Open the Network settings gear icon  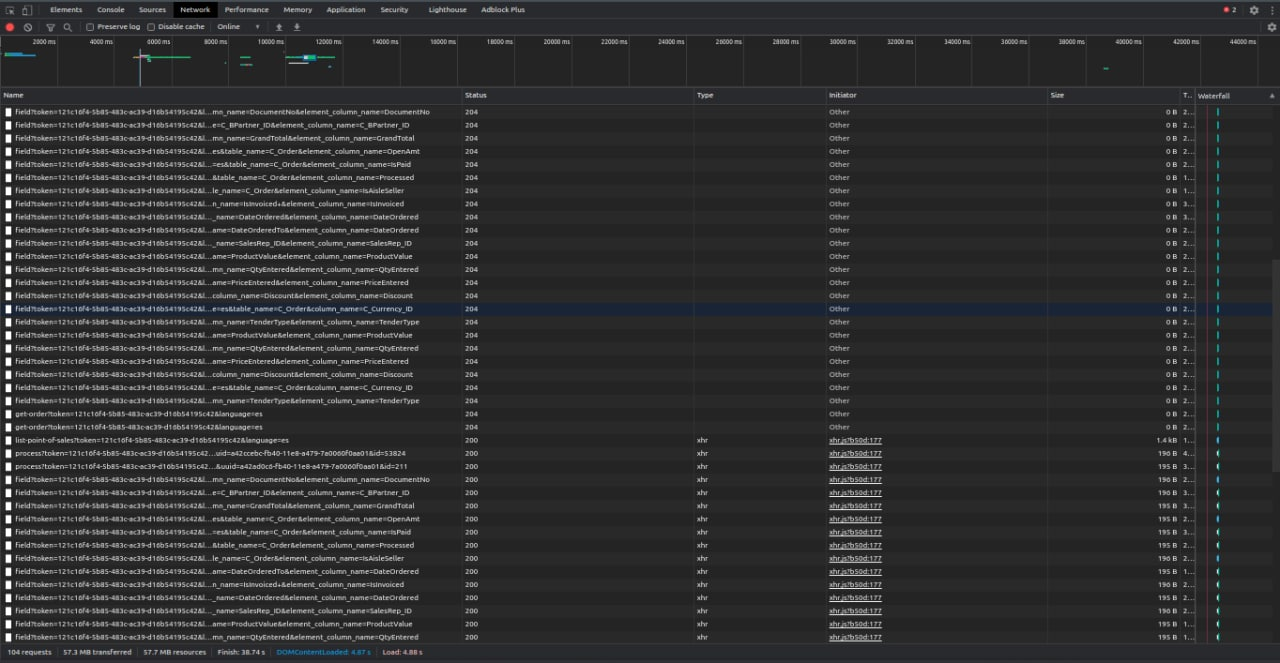1271,27
